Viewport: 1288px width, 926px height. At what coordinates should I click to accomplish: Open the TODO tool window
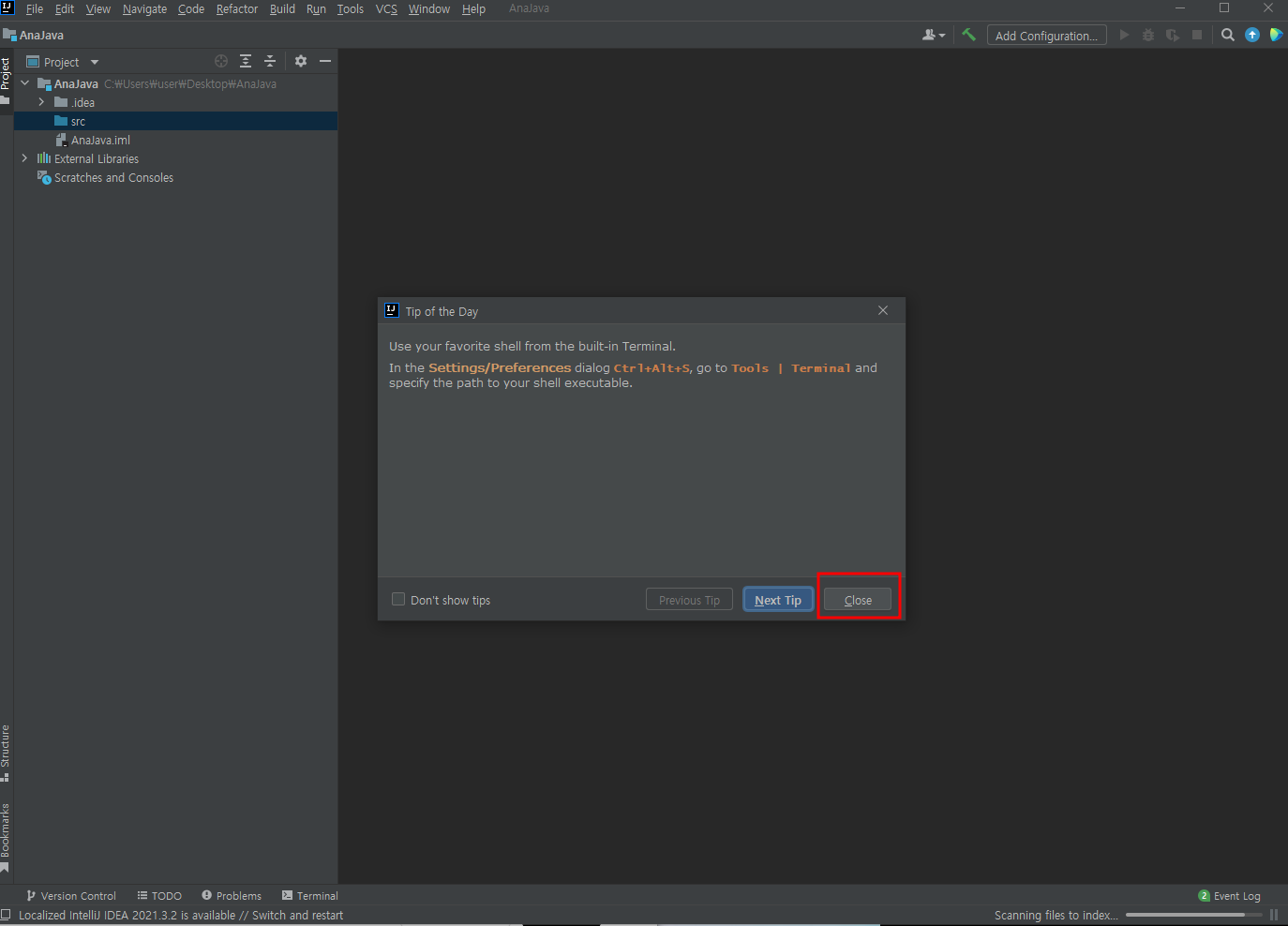159,896
